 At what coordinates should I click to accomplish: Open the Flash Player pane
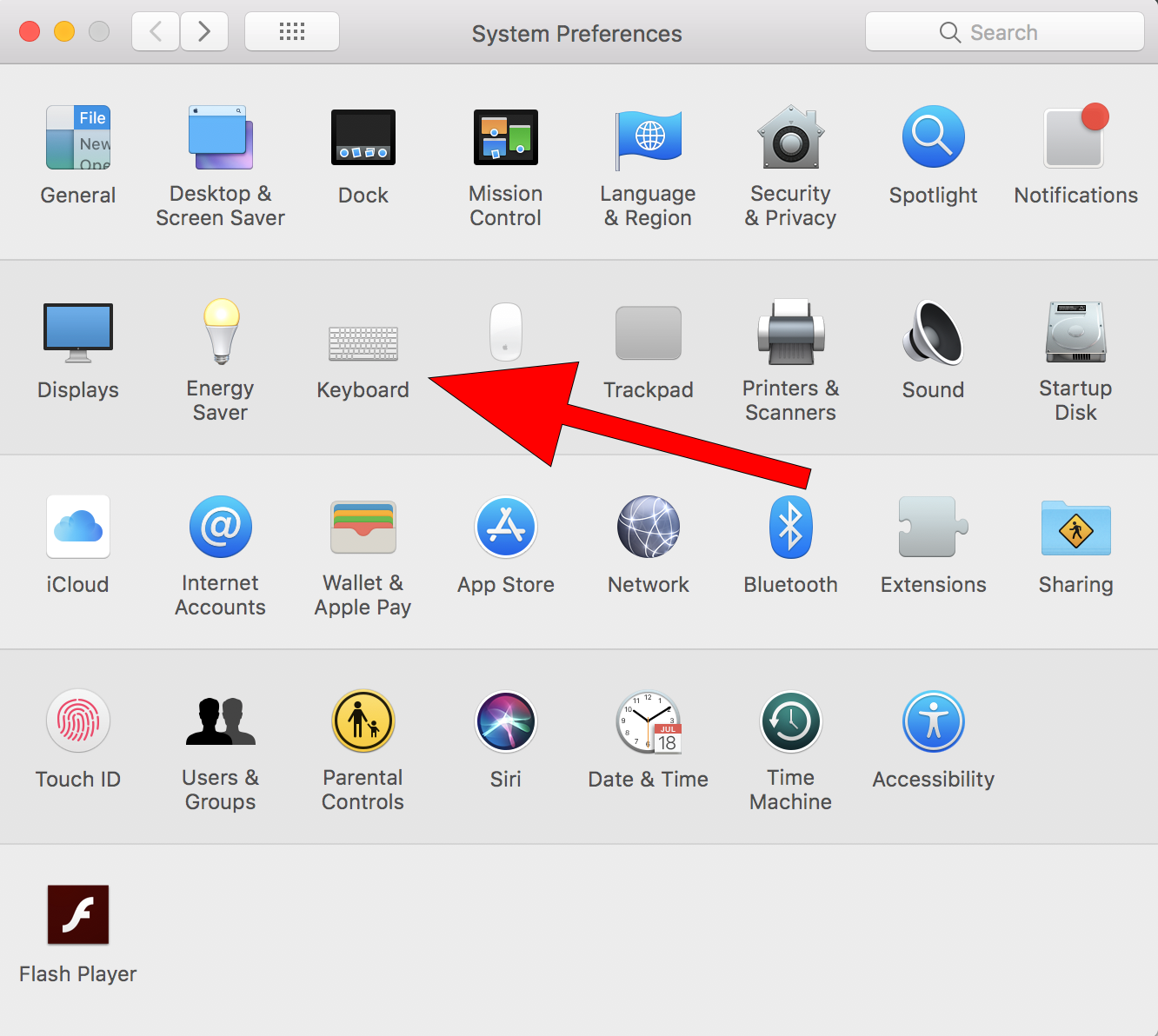(78, 915)
